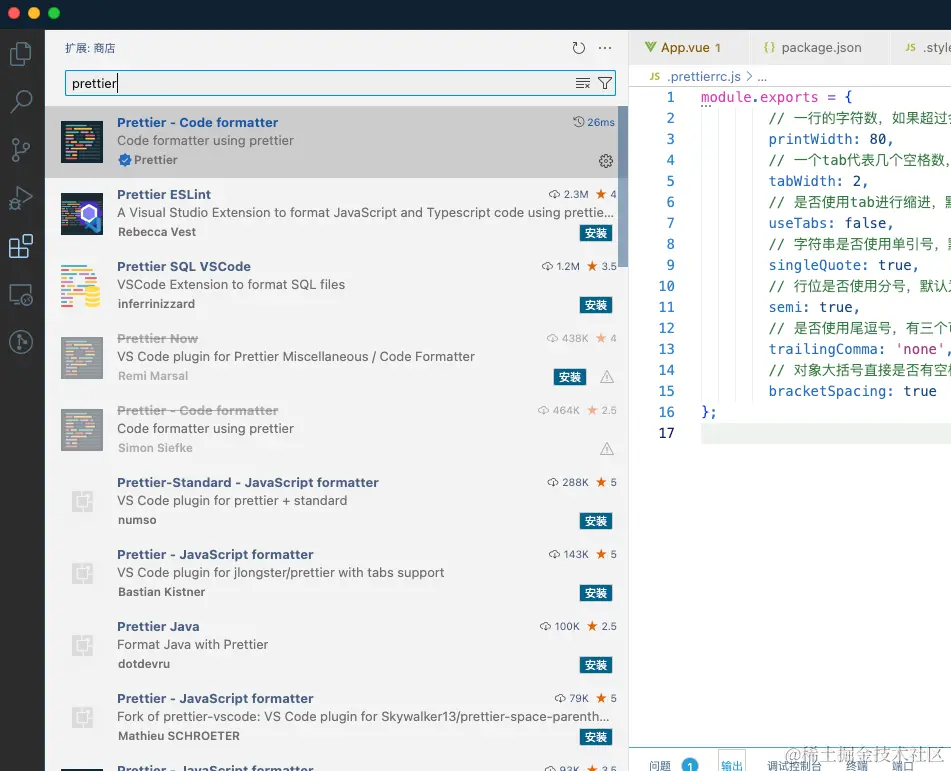This screenshot has width=951, height=771.
Task: Install the Prettier Java extension
Action: coord(596,665)
